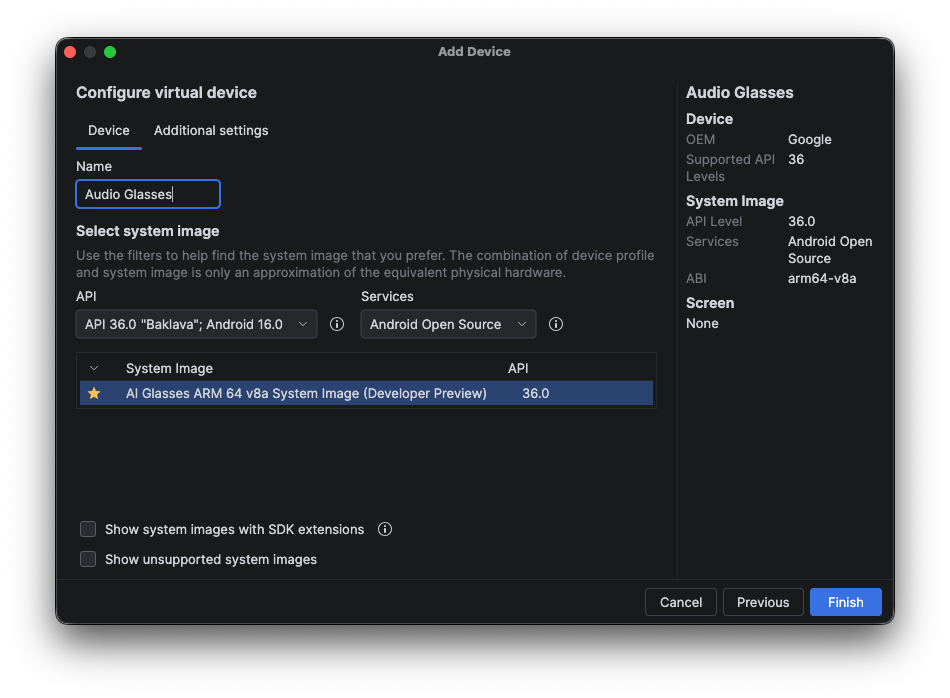Click the System Image column header
This screenshot has height=698, width=950.
169,368
